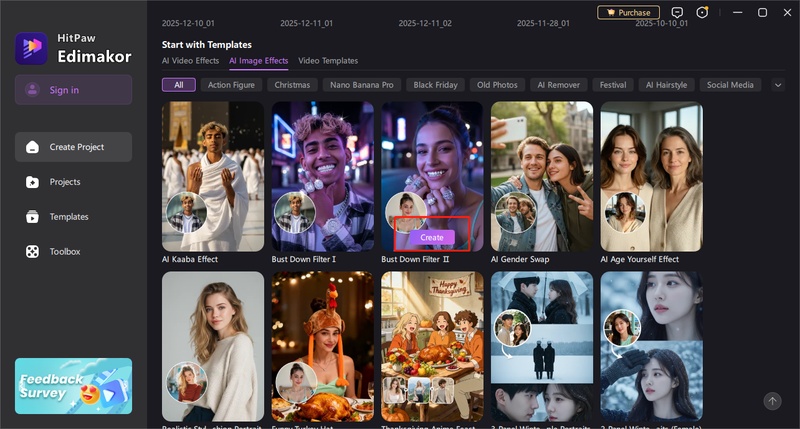This screenshot has width=800, height=429.
Task: Click the scroll-to-top arrow icon
Action: (x=771, y=401)
